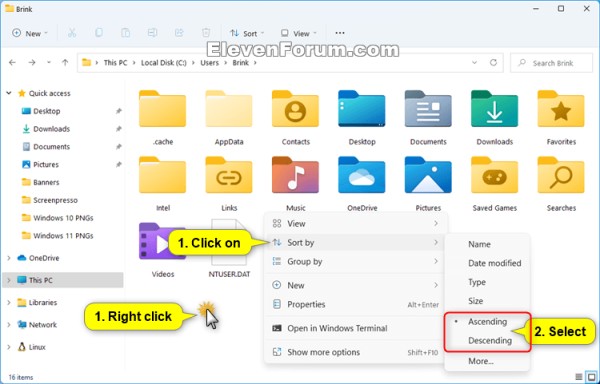This screenshot has height=384, width=600.
Task: Open the New dropdown in toolbar
Action: click(30, 33)
